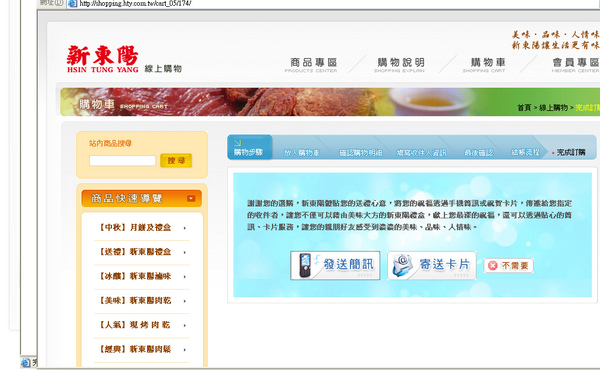Open the 【冰釀】新東陽滷味 category link
The image size is (600, 370).
tap(135, 276)
